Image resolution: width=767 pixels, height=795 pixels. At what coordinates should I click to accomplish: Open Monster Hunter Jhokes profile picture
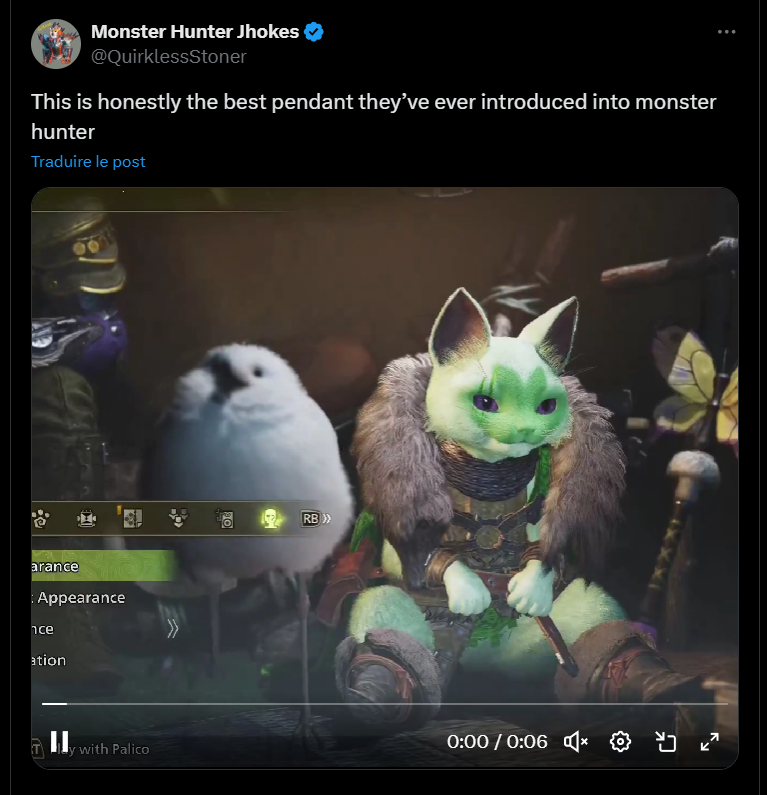56,44
